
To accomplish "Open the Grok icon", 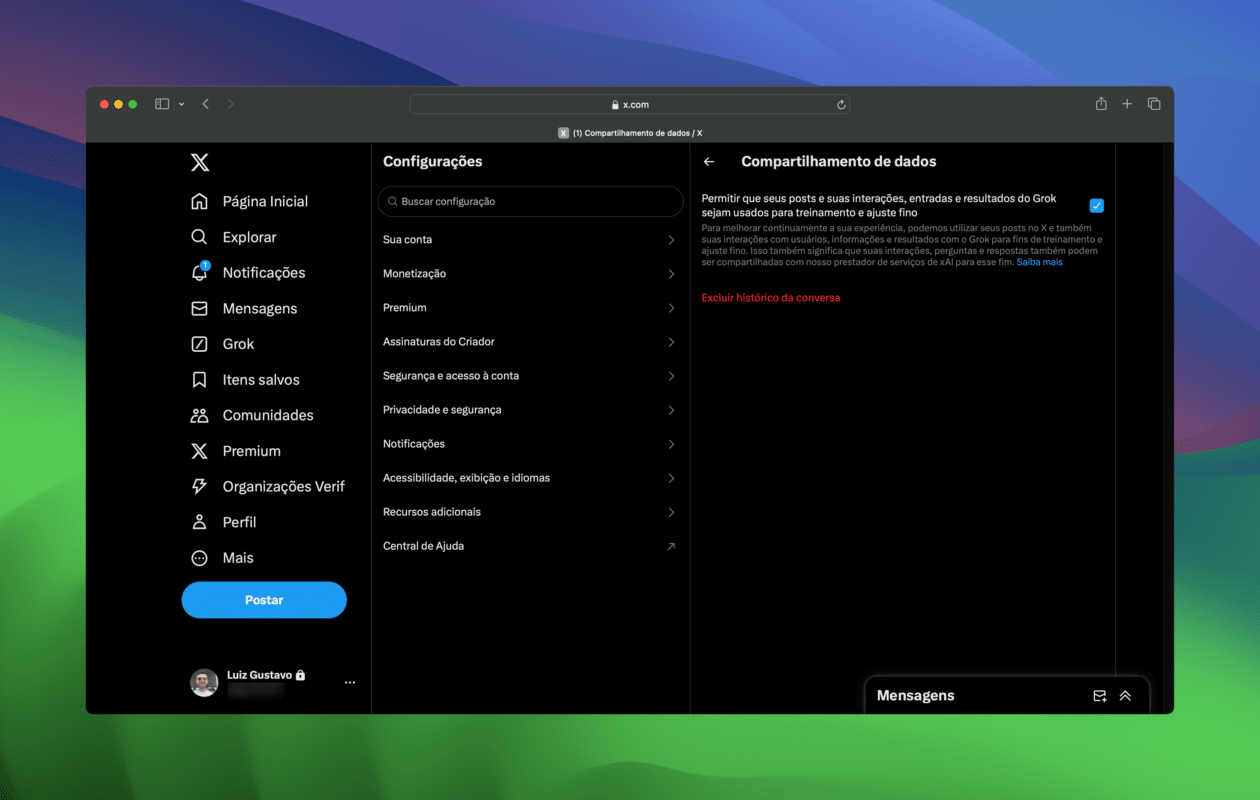I will [x=200, y=344].
